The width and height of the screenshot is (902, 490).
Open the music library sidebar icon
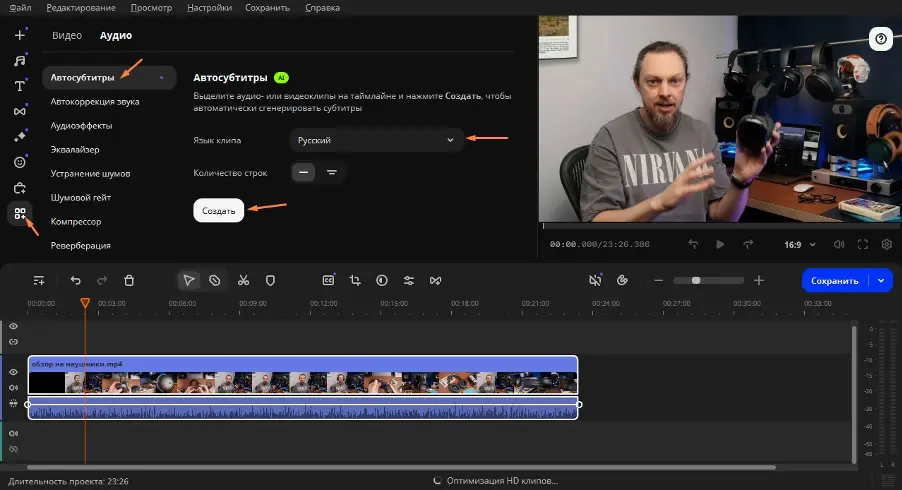click(20, 60)
